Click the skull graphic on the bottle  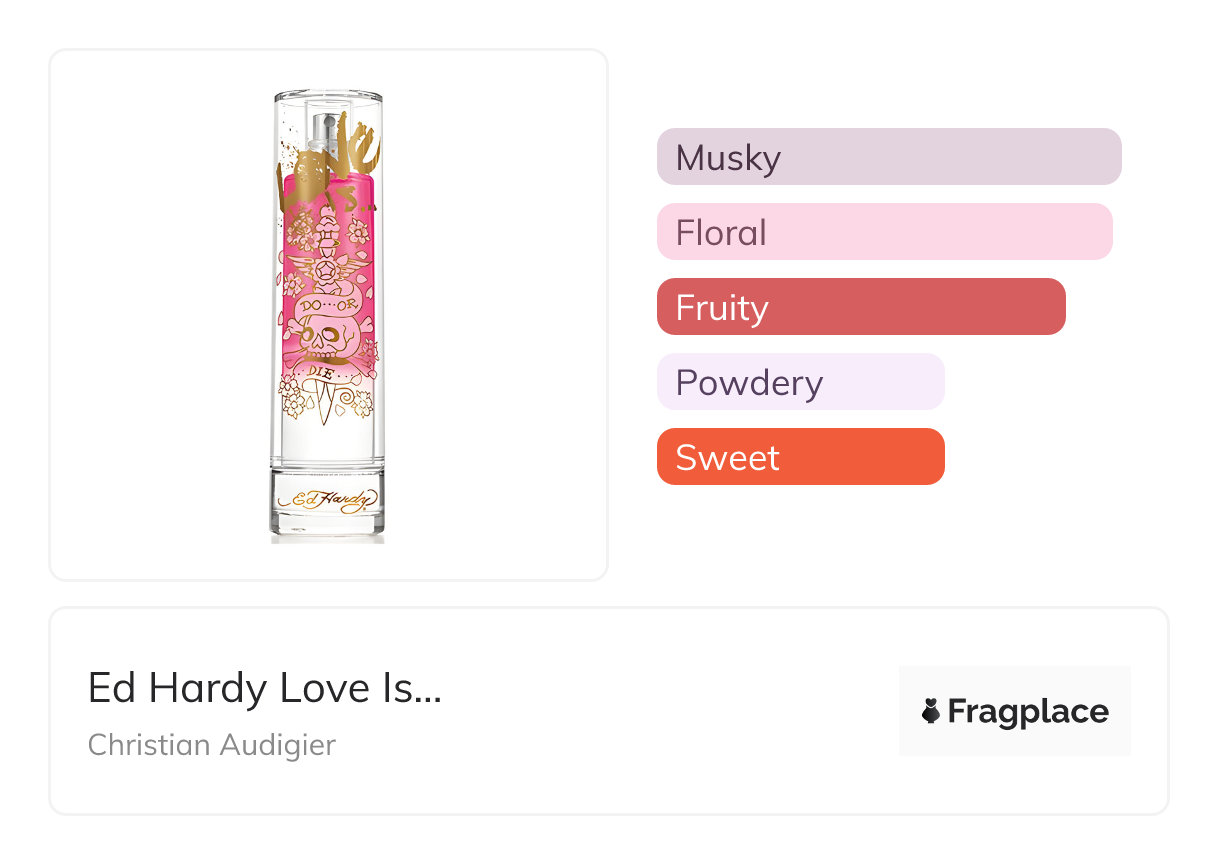327,337
